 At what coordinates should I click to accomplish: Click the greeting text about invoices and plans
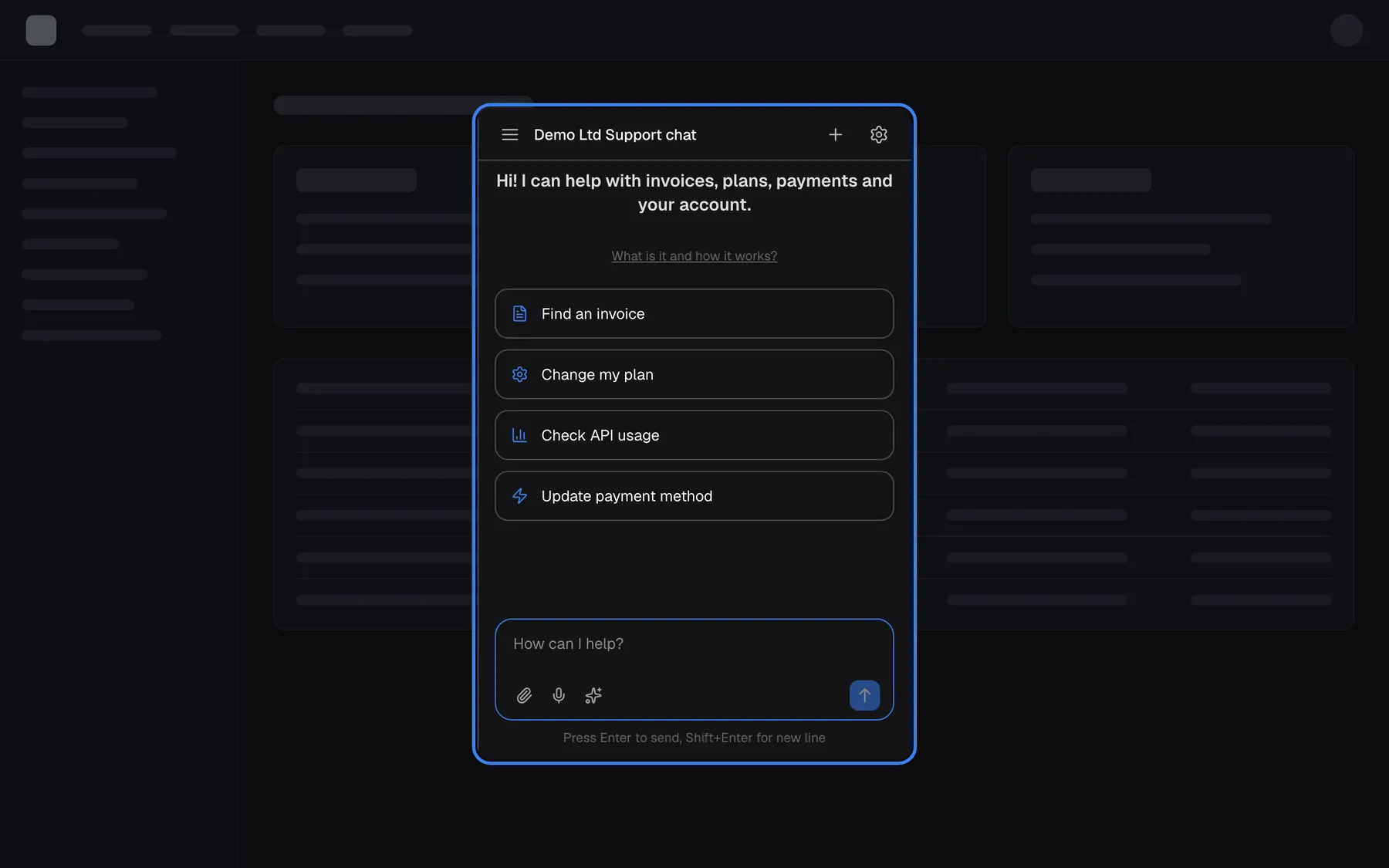point(694,192)
